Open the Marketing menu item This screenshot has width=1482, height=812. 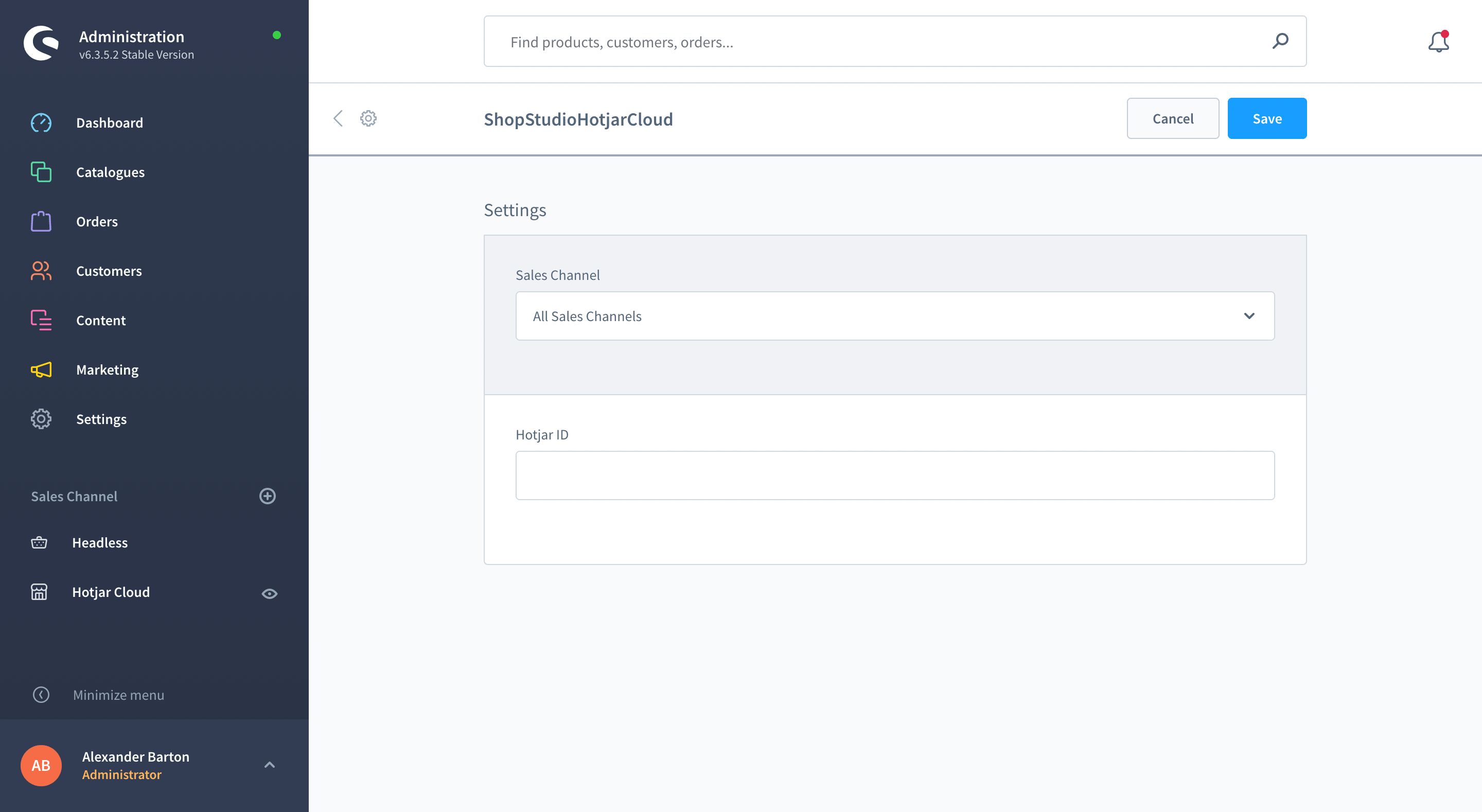(x=107, y=370)
